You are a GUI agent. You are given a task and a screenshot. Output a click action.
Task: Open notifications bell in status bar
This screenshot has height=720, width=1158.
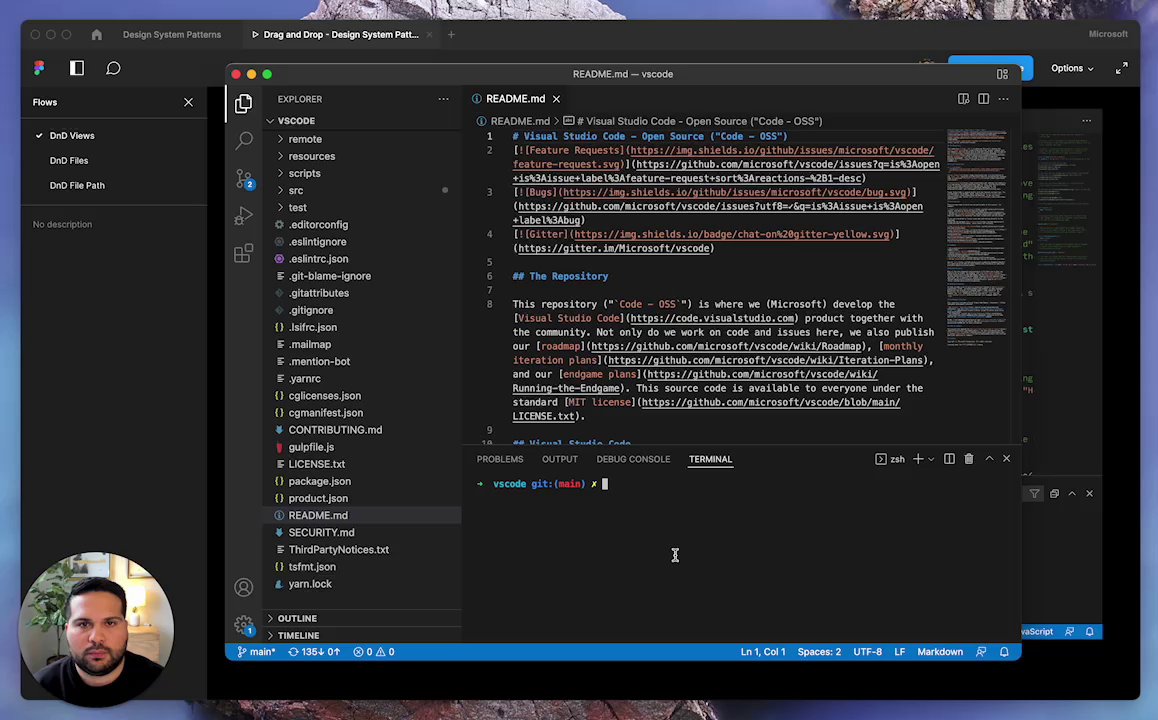pyautogui.click(x=1004, y=652)
